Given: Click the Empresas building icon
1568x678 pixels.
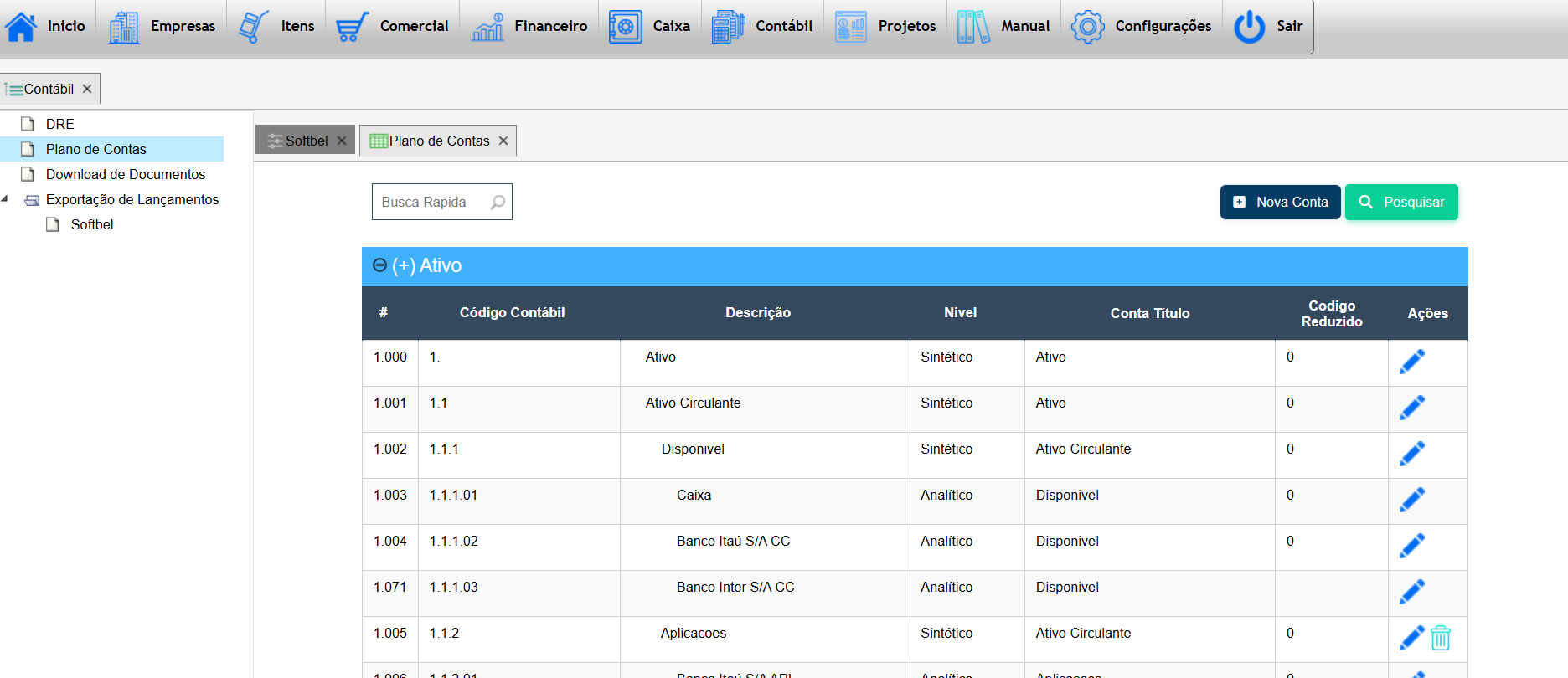Looking at the screenshot, I should 124,27.
